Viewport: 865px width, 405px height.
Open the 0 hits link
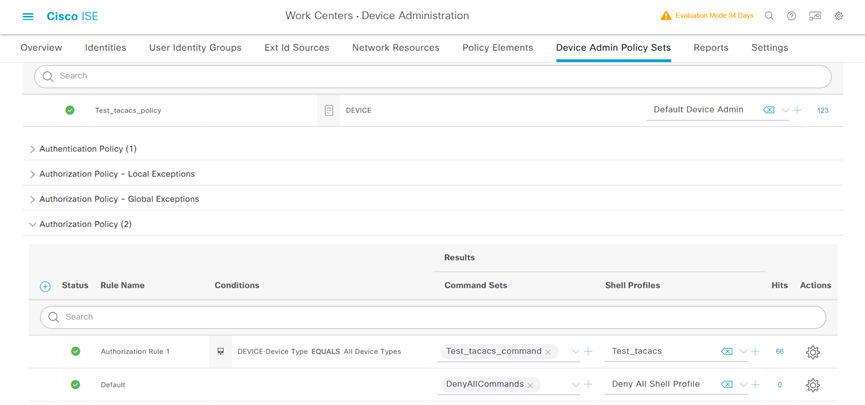[779, 385]
